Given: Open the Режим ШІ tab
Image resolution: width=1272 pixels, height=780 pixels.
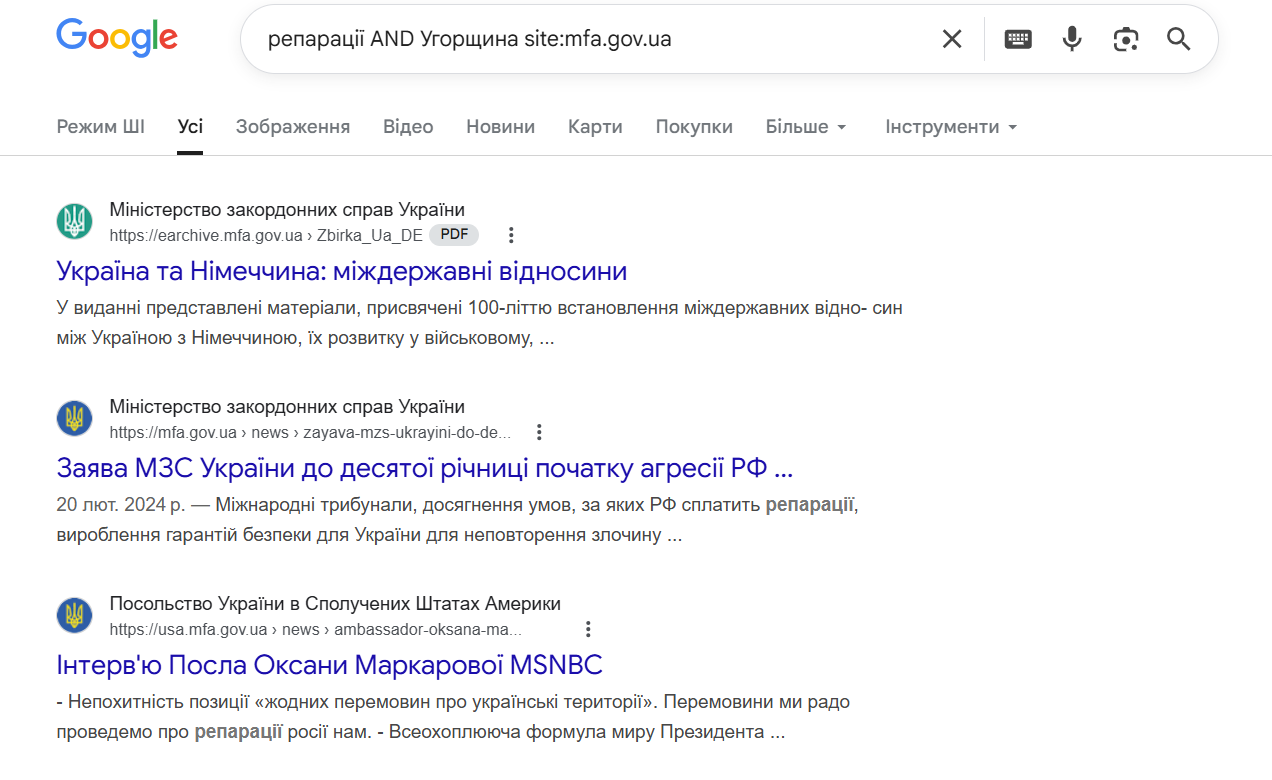Looking at the screenshot, I should pos(100,127).
